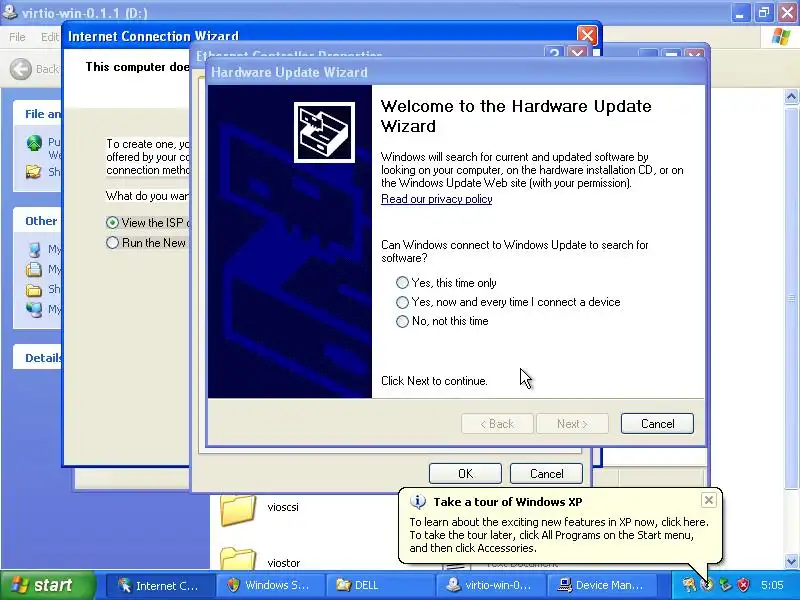Switch to Windows S... taskbar button

(270, 585)
